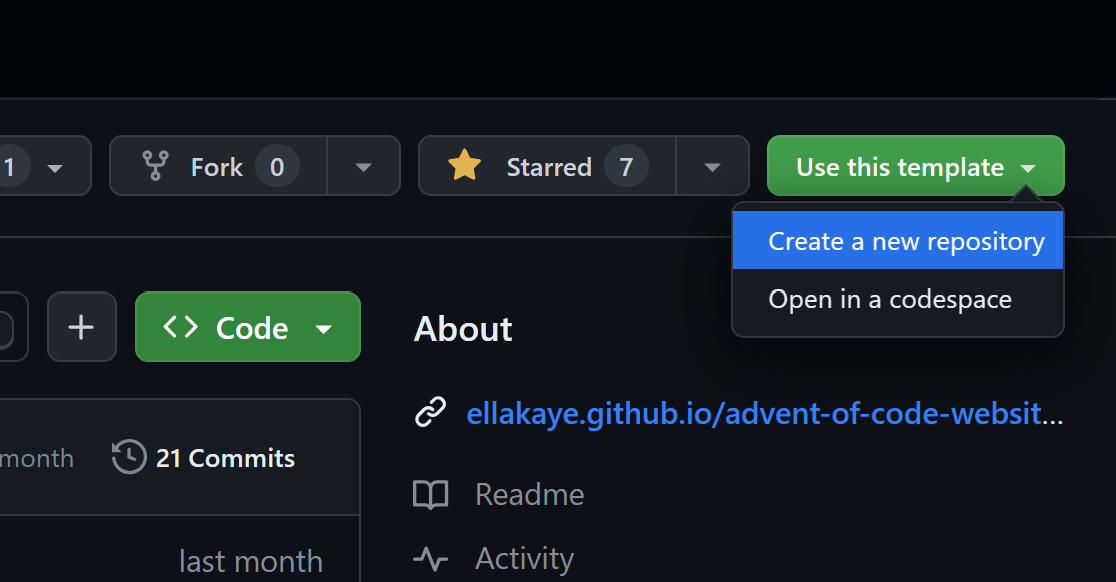Click the plus add file icon
Screen dimensions: 1116x582
point(81,327)
